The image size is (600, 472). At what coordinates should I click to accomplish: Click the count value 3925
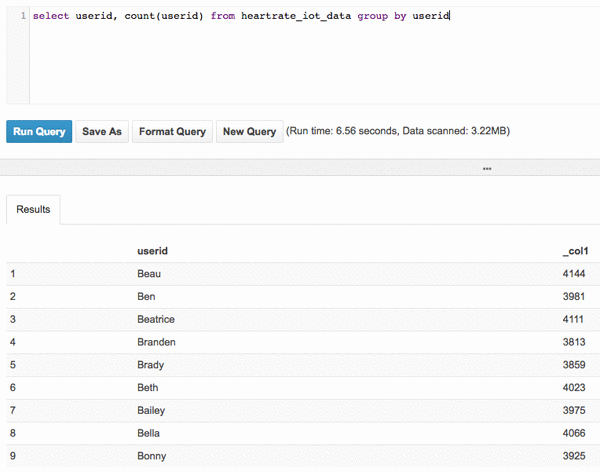[574, 456]
